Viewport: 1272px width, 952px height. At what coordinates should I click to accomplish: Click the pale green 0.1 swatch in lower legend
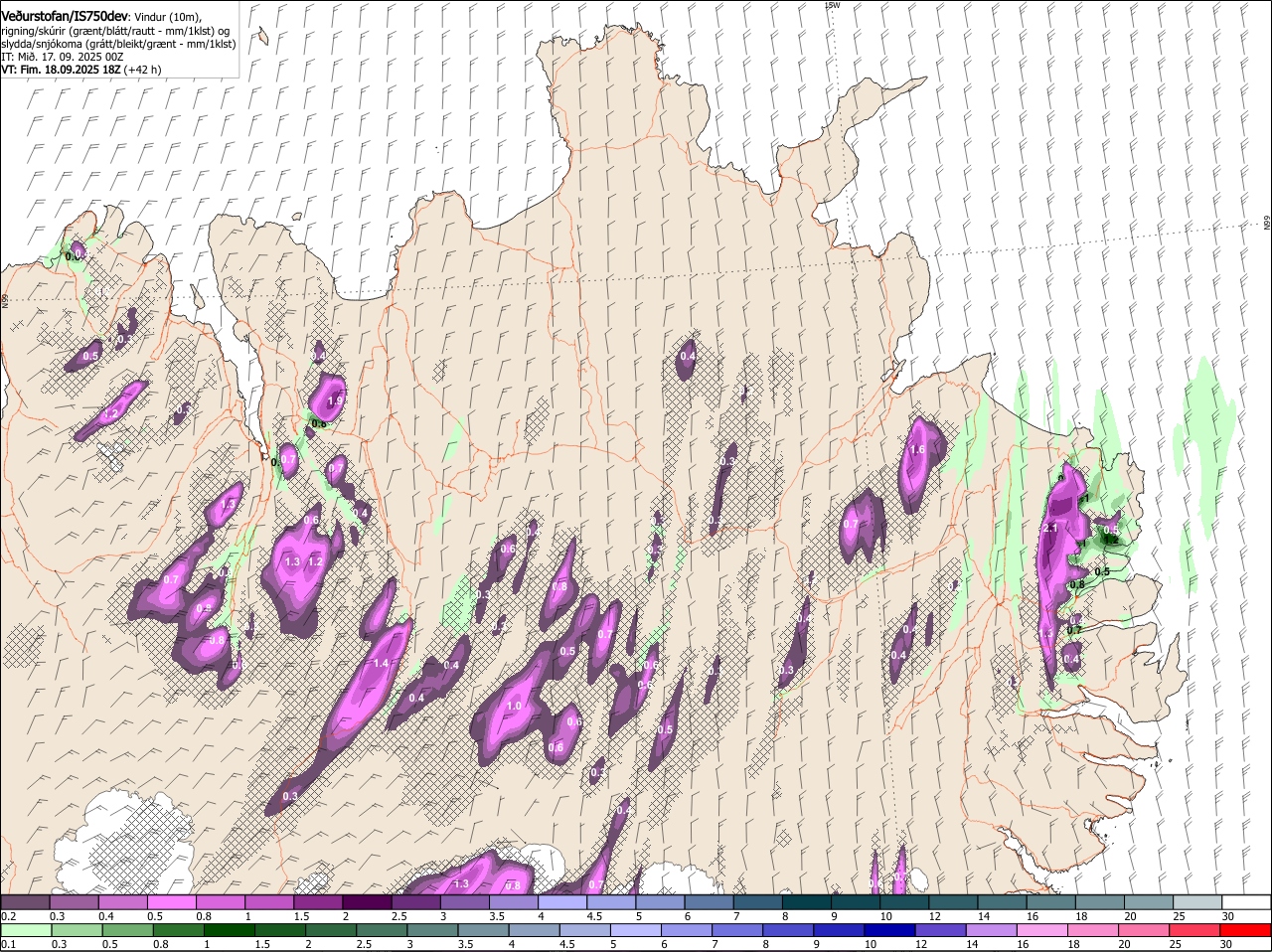(25, 931)
